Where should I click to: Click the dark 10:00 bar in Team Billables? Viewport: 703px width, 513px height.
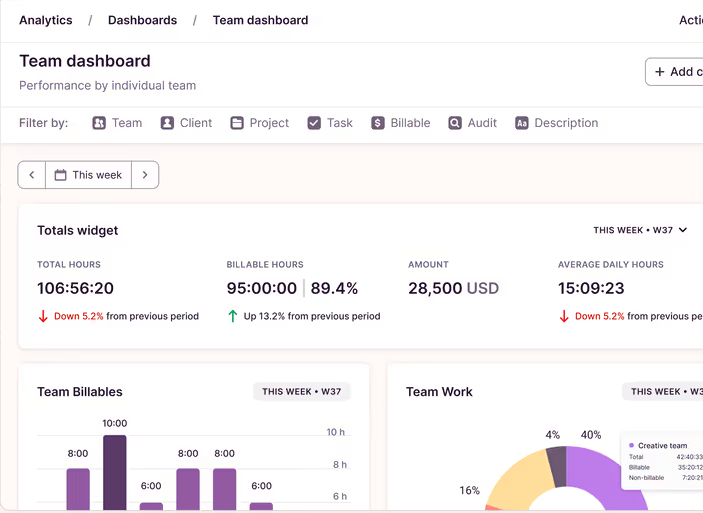[x=115, y=472]
